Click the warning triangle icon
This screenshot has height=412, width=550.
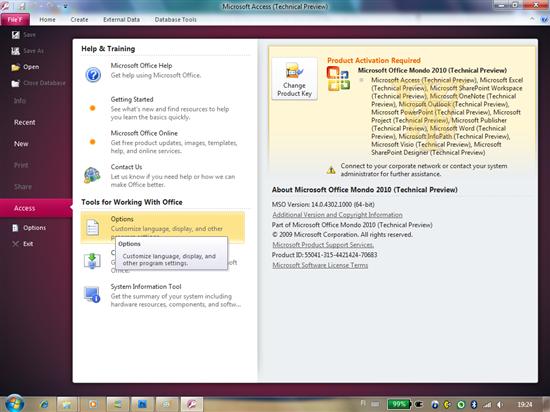point(331,170)
